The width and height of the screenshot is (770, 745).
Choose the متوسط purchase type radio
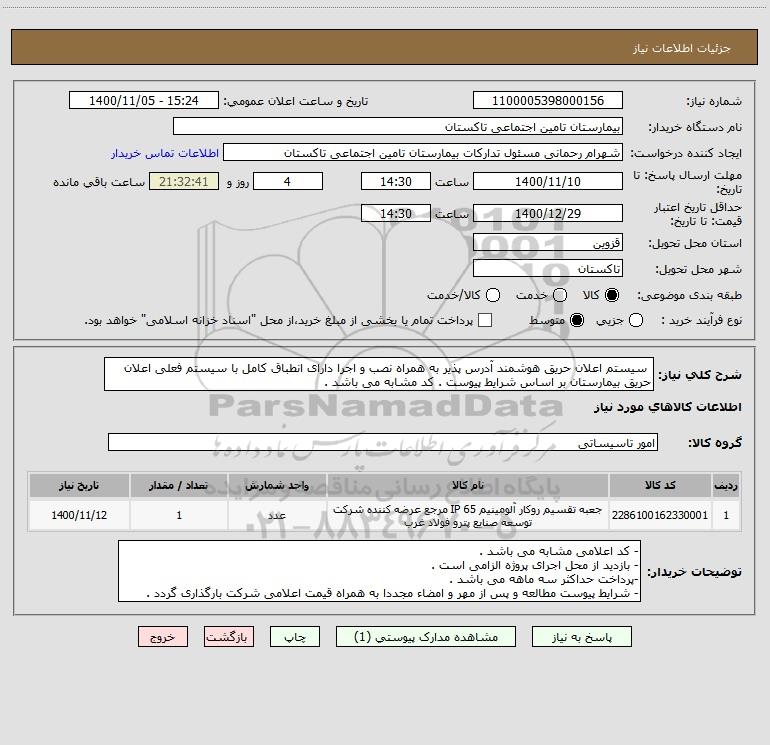click(x=577, y=320)
